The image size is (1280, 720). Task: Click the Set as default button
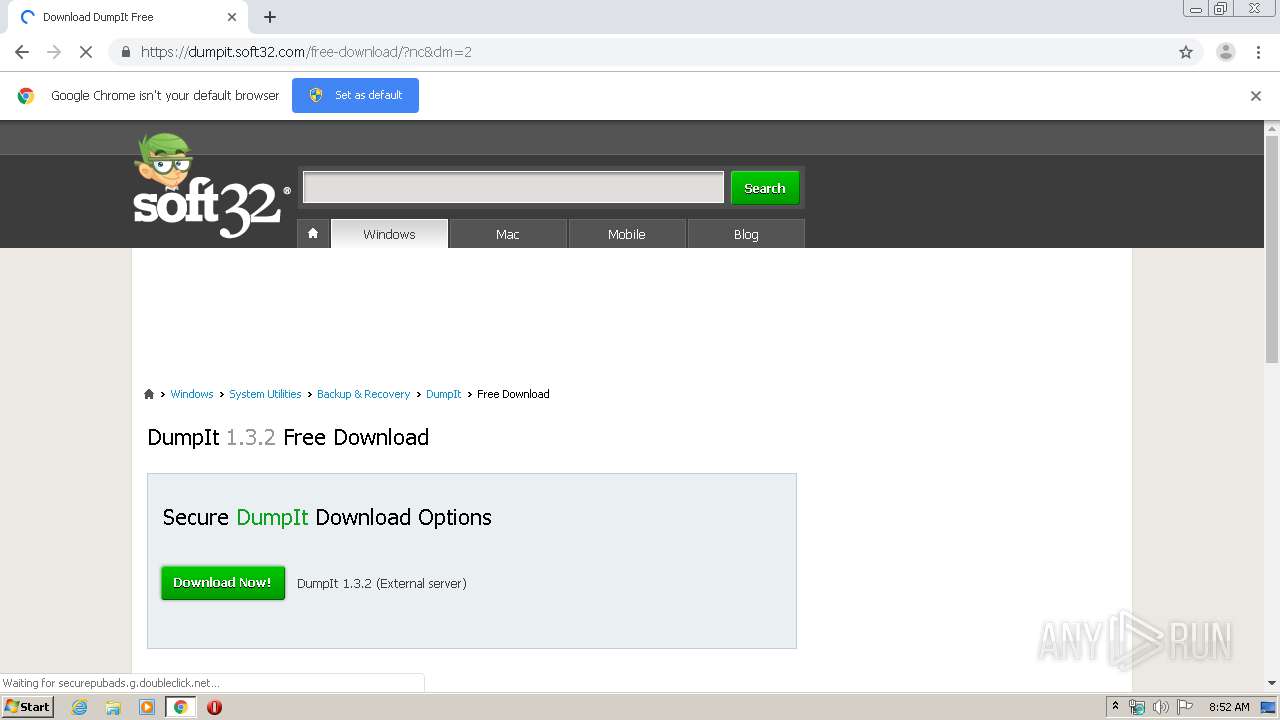click(355, 95)
